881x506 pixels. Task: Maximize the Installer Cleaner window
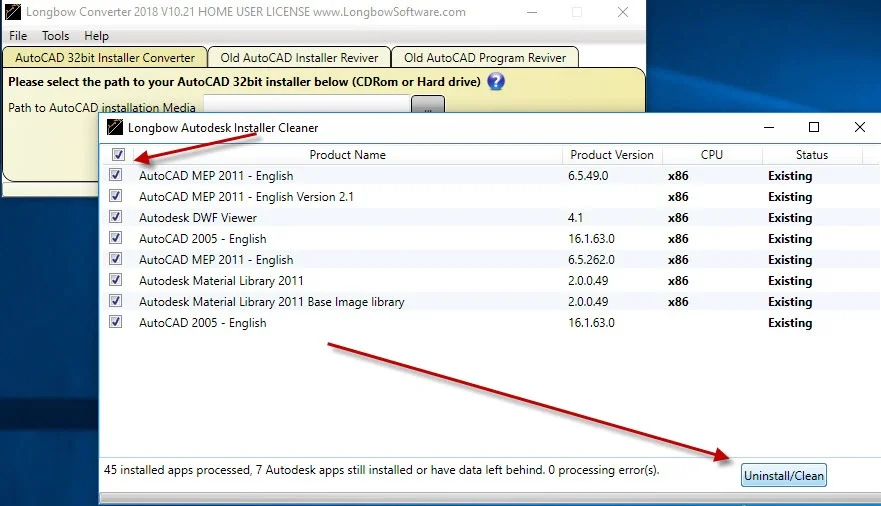point(814,127)
